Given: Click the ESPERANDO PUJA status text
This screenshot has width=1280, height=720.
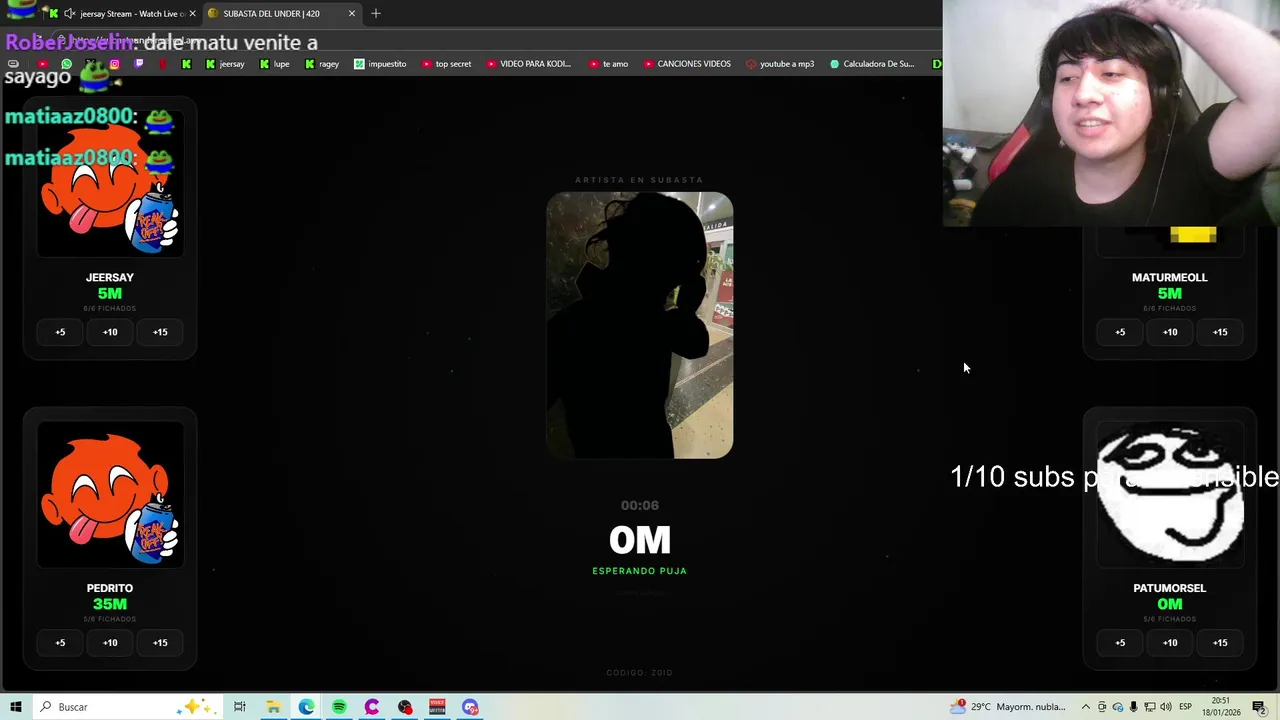Looking at the screenshot, I should click(640, 571).
